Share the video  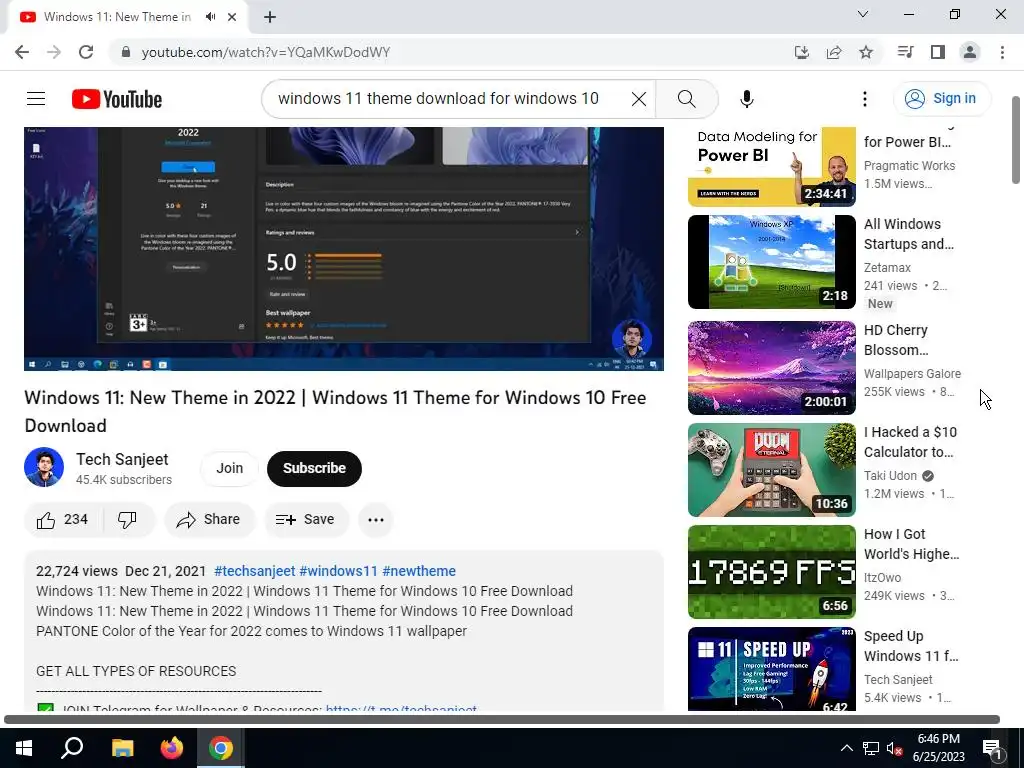[x=209, y=520]
